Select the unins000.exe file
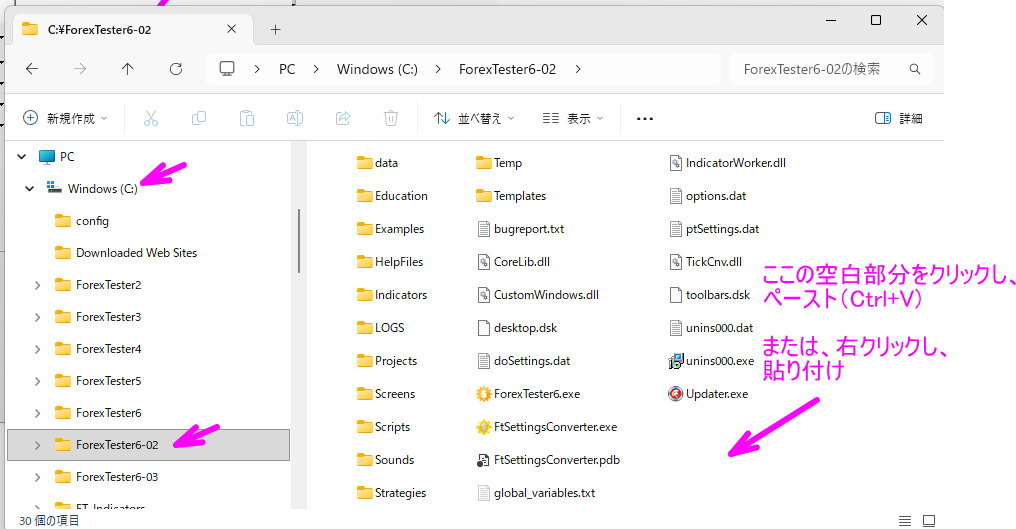 [x=711, y=360]
